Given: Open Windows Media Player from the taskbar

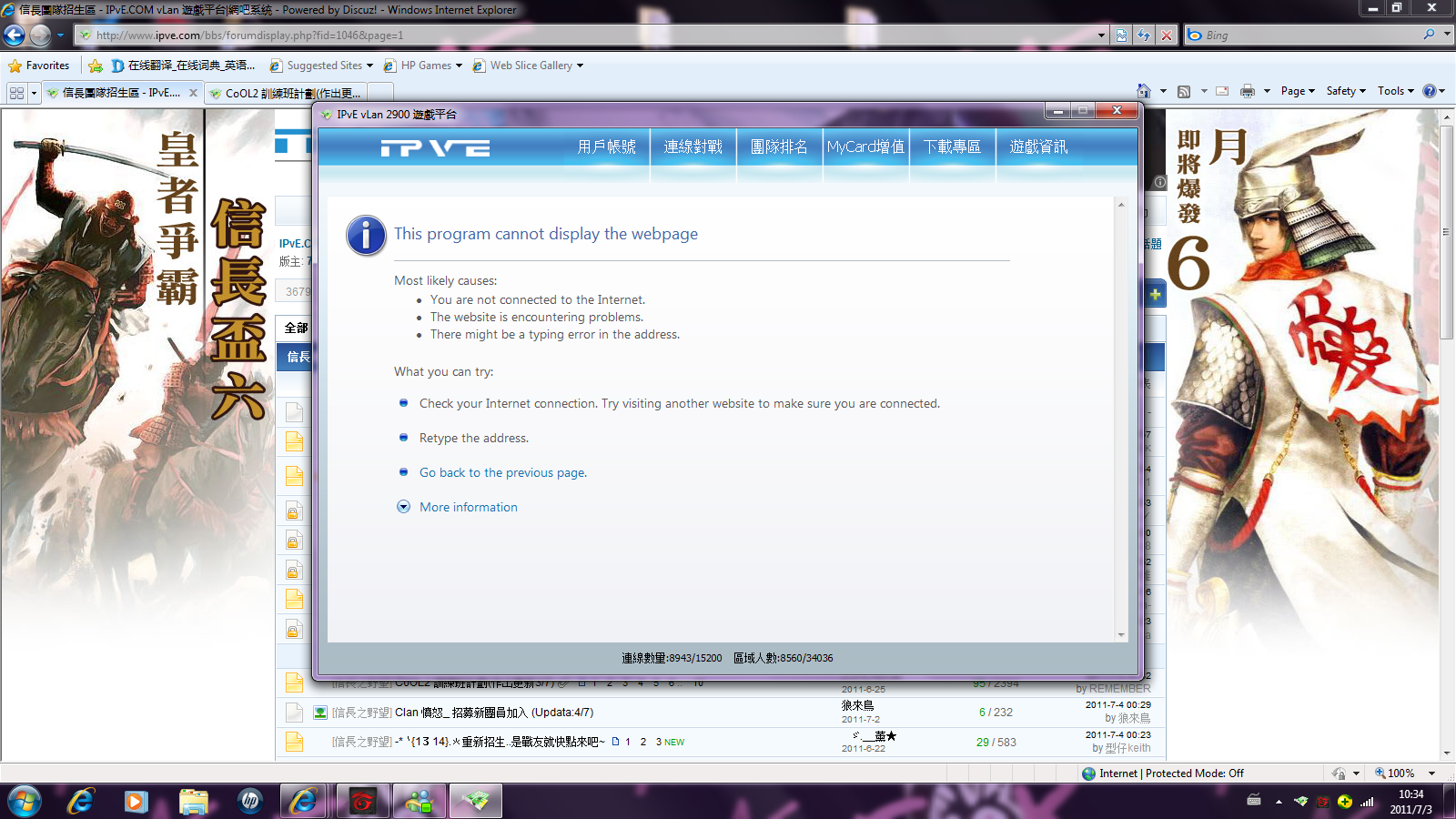Looking at the screenshot, I should (x=136, y=801).
